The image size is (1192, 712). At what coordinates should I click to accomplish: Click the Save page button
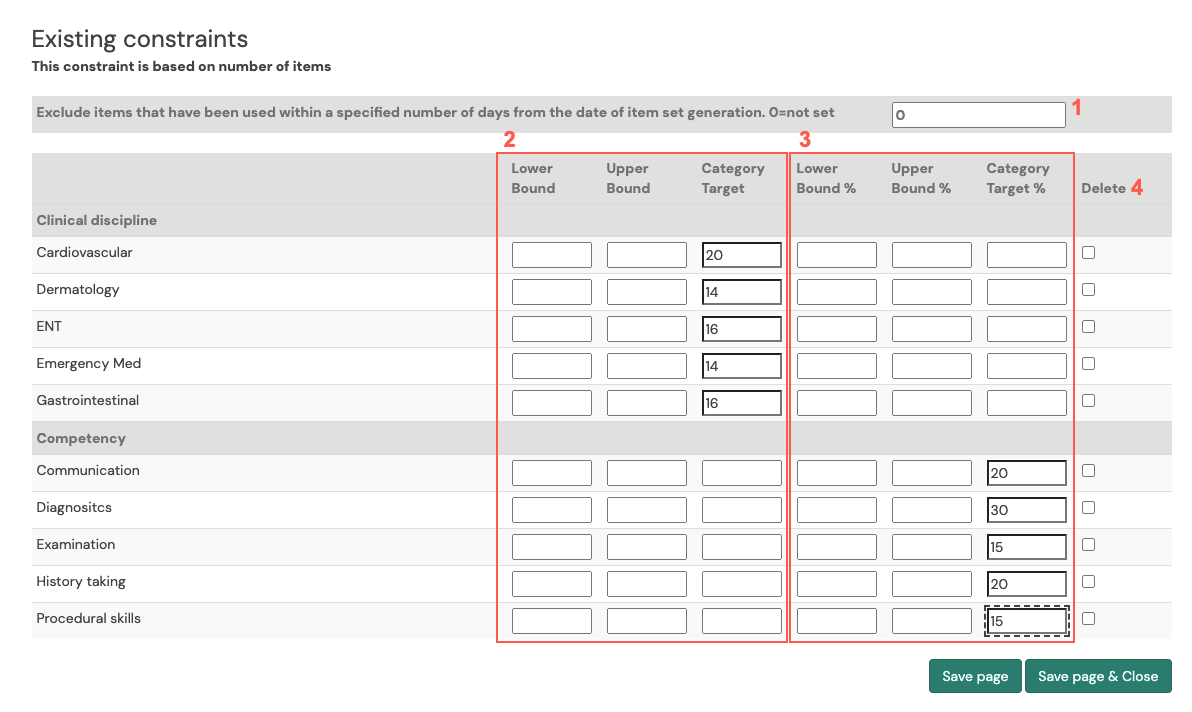coord(975,676)
